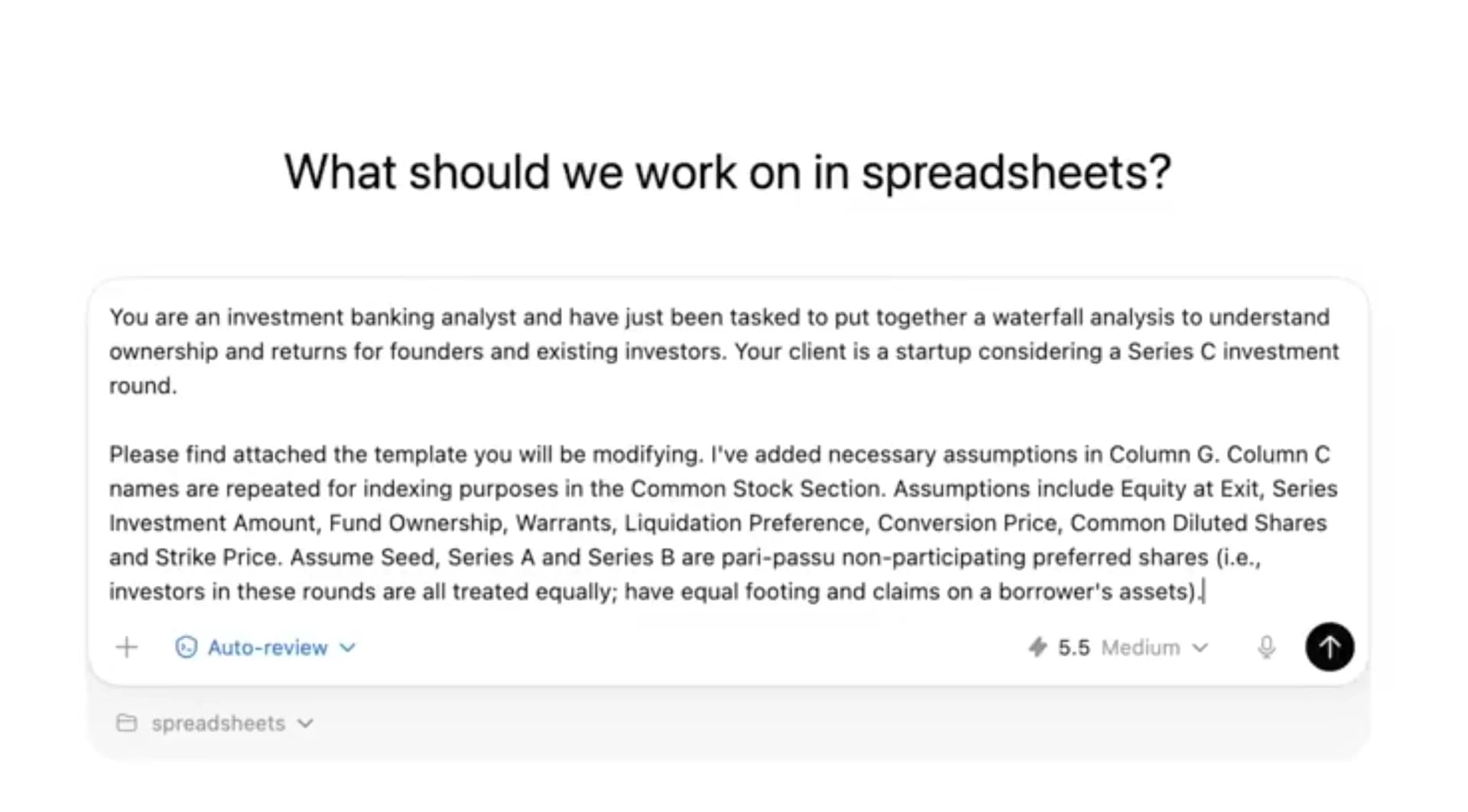Click the folder icon beside spreadsheets
The image size is (1468, 812).
click(127, 723)
